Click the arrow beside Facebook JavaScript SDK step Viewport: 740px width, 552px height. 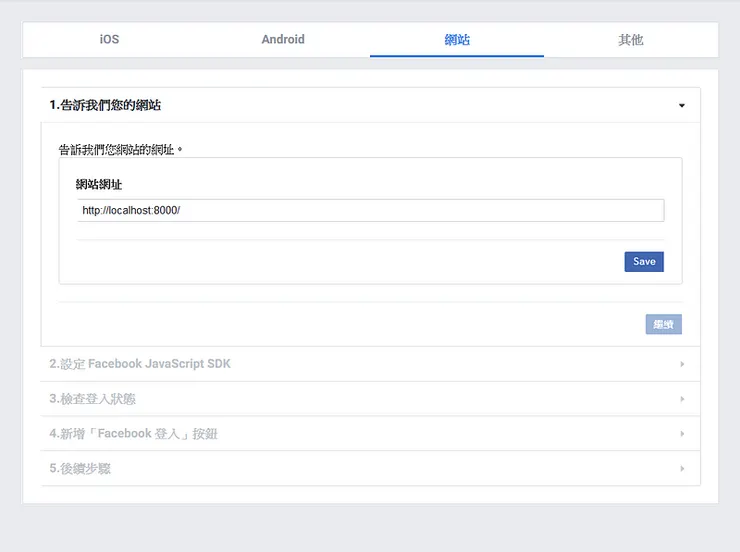682,364
